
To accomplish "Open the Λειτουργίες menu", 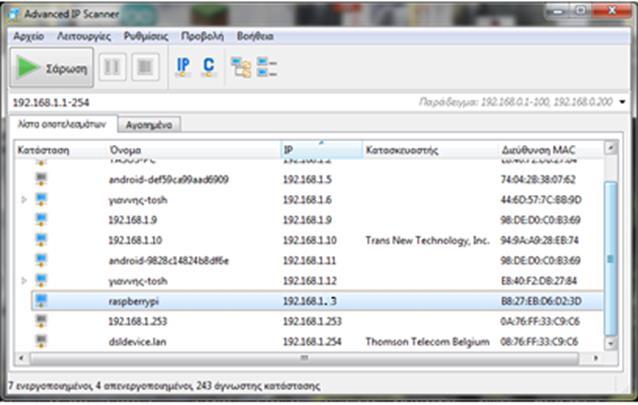I will [84, 36].
